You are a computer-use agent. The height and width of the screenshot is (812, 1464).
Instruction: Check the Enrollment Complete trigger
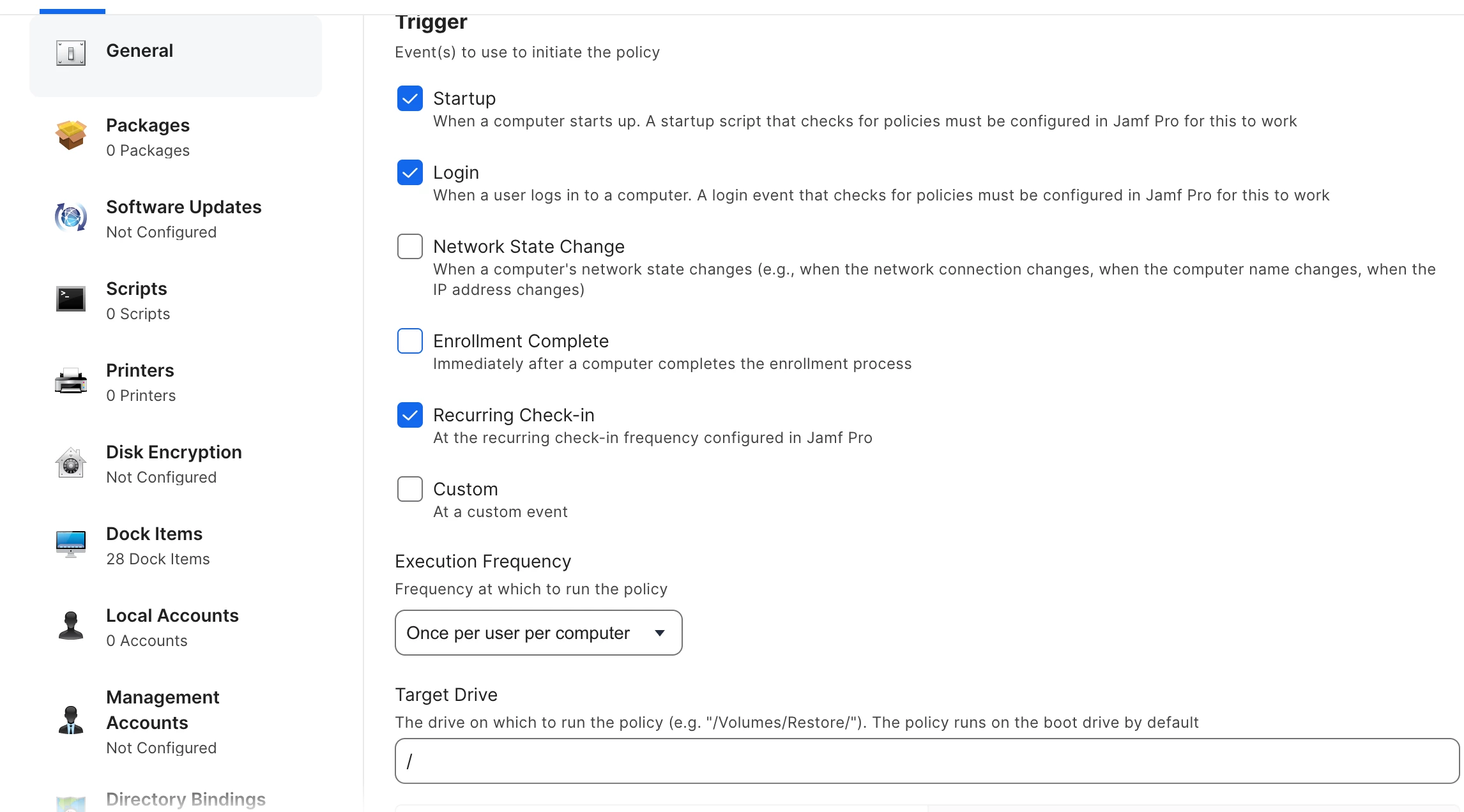[x=410, y=341]
